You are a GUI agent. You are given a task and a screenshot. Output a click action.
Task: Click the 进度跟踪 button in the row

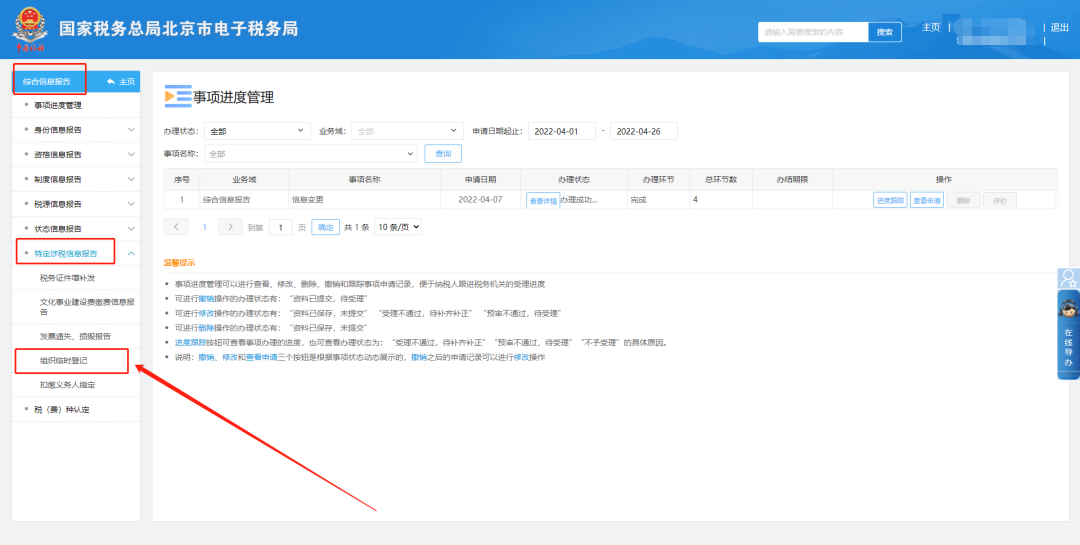890,200
